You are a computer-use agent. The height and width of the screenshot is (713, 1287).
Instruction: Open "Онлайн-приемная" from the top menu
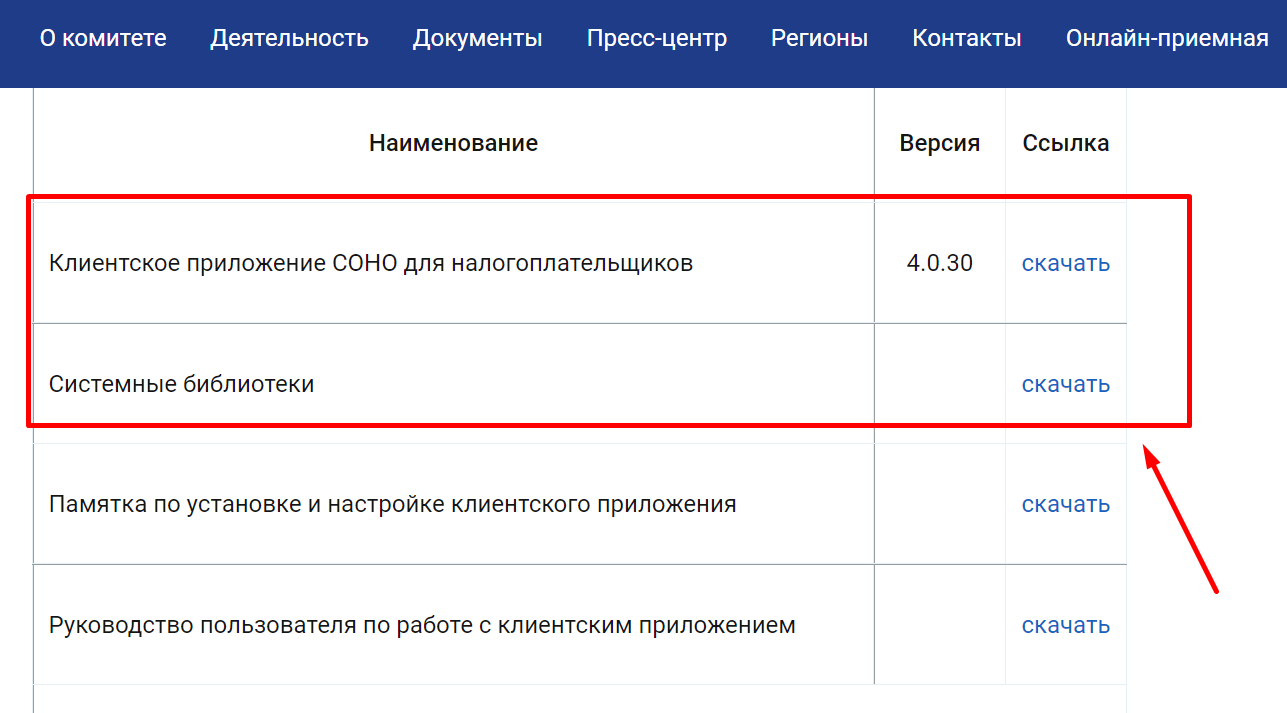tap(1167, 39)
